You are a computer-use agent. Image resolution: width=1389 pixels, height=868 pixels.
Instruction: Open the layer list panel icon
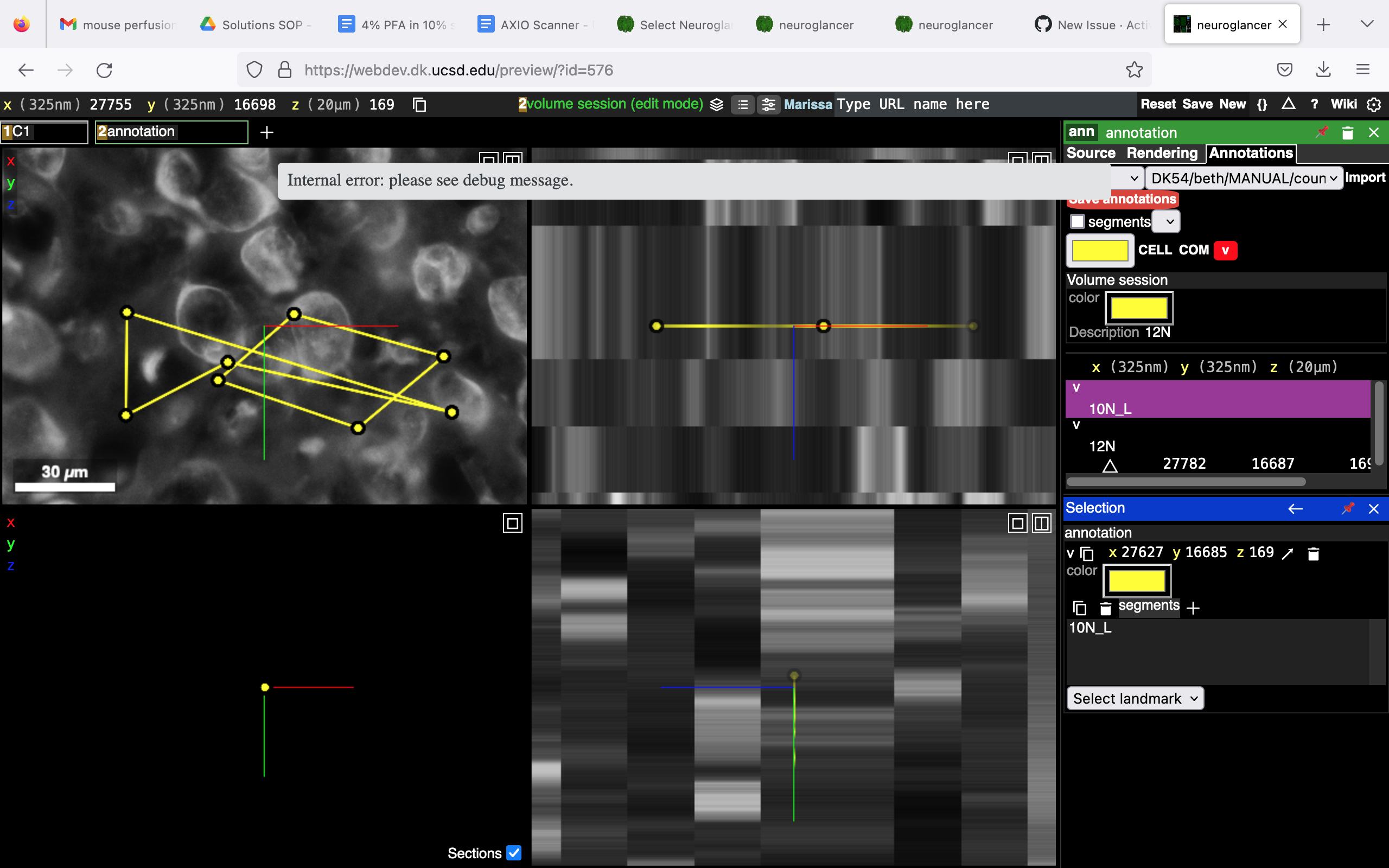[743, 105]
